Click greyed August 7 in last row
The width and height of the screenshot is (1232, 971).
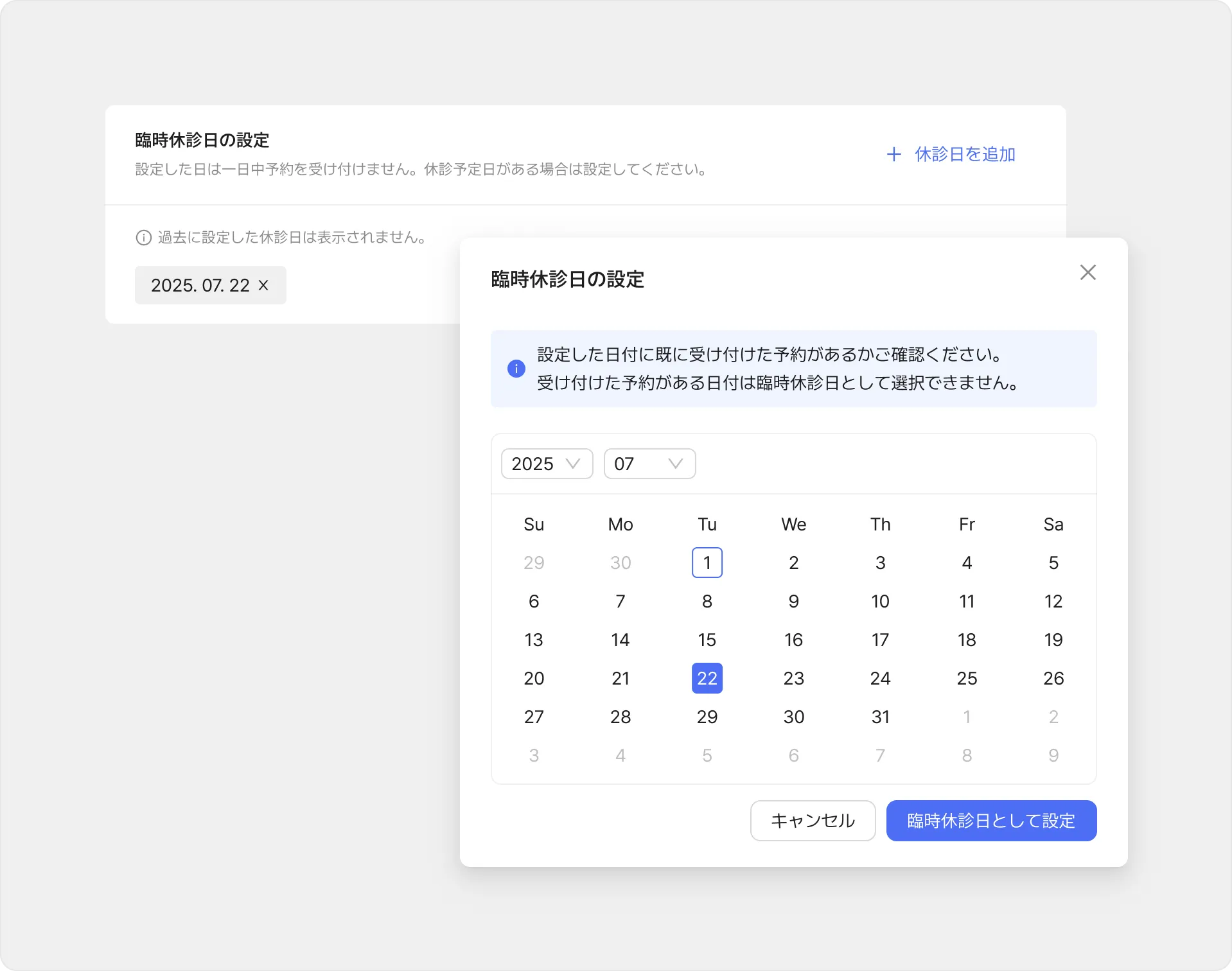[x=881, y=755]
